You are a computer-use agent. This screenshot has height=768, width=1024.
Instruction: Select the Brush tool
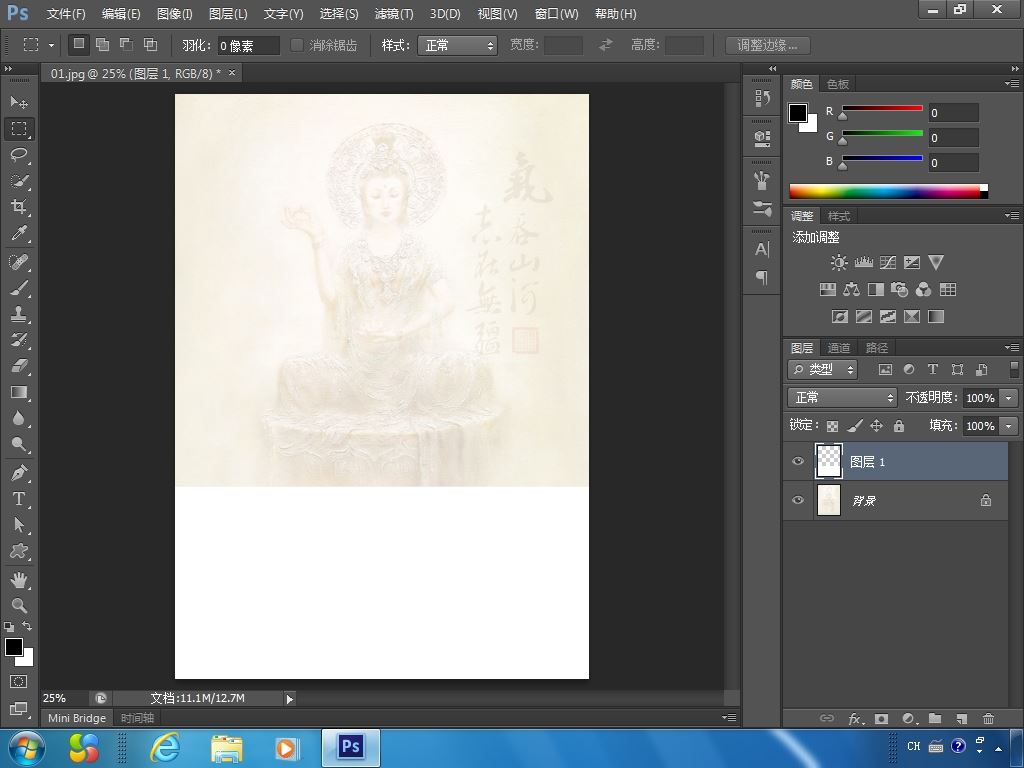coord(19,287)
